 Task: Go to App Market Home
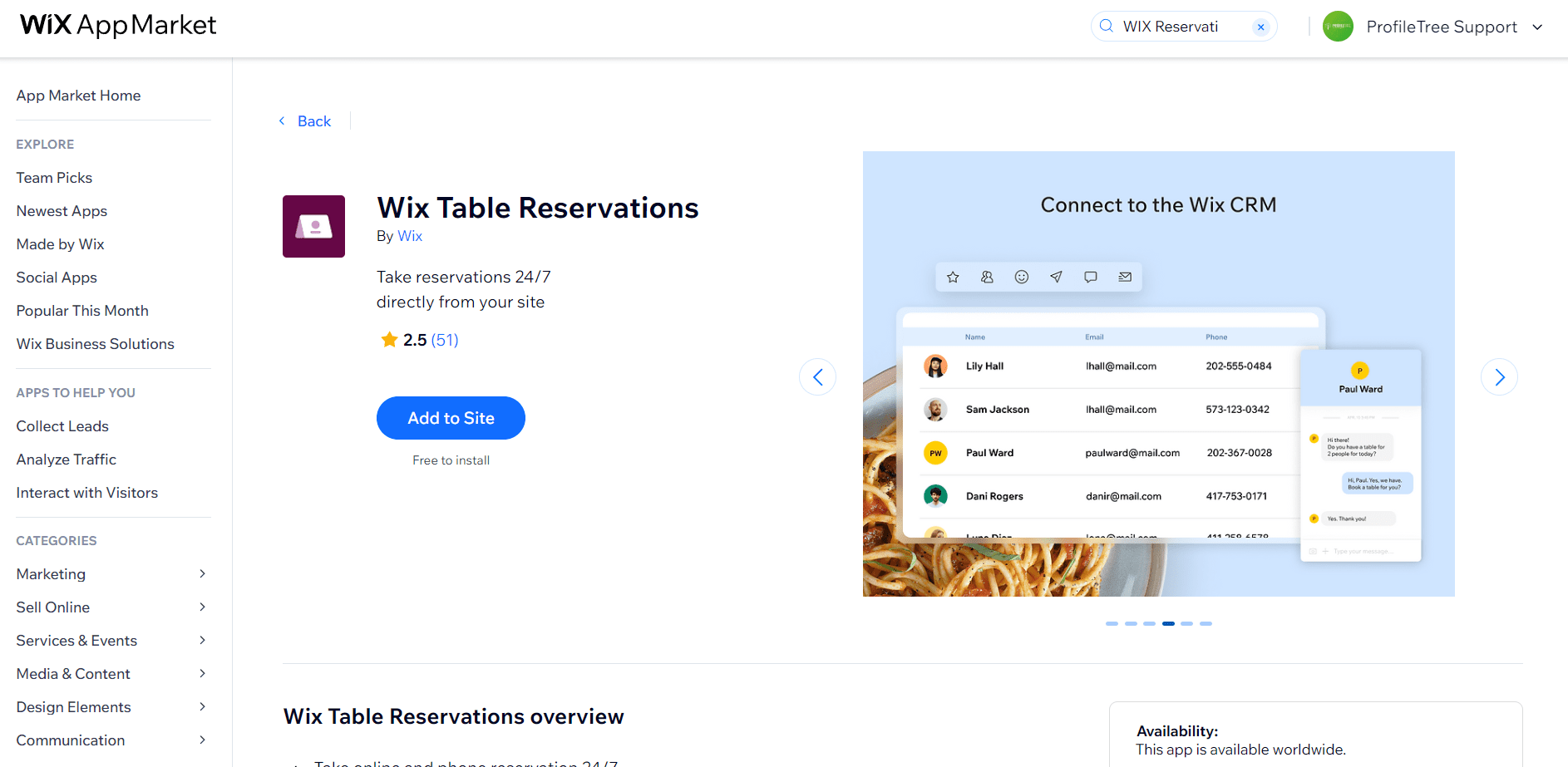click(x=78, y=96)
